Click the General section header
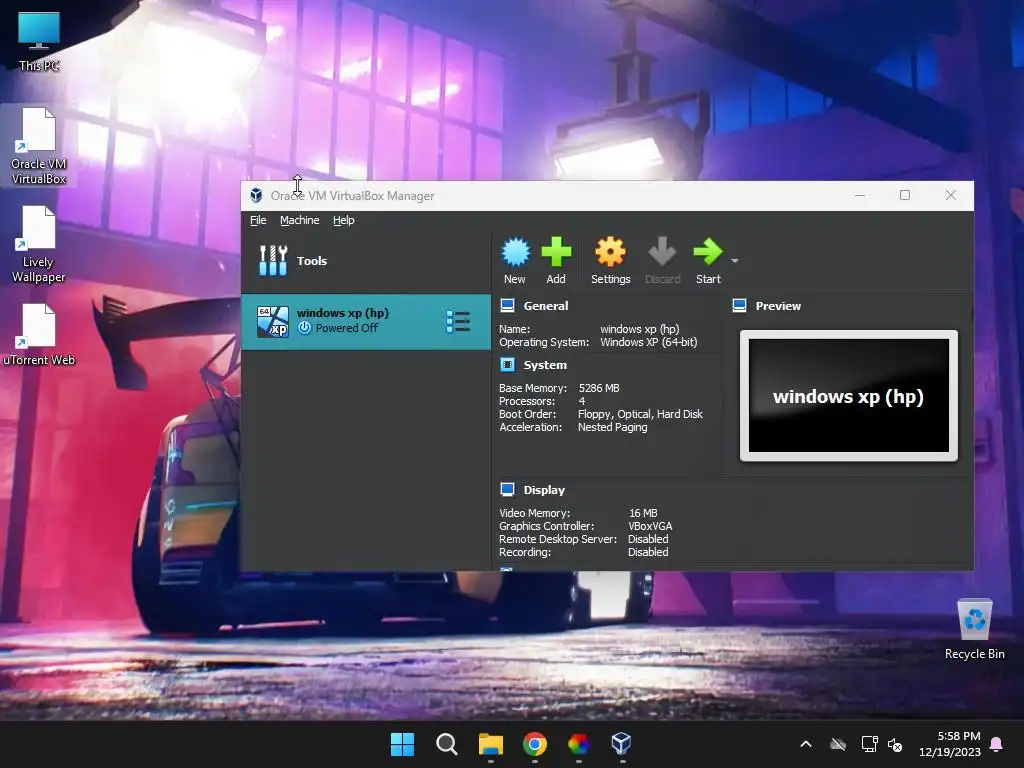The width and height of the screenshot is (1024, 768). coord(545,306)
